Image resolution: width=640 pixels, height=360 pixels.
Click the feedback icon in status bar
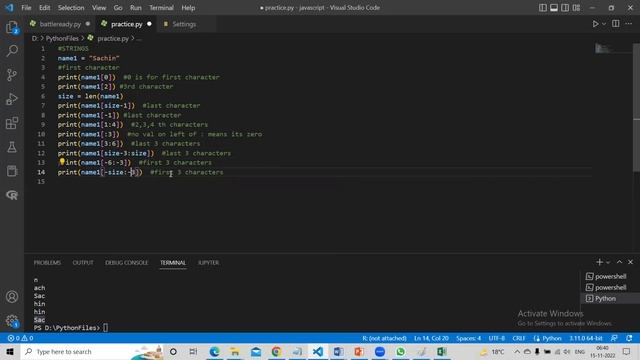point(614,338)
